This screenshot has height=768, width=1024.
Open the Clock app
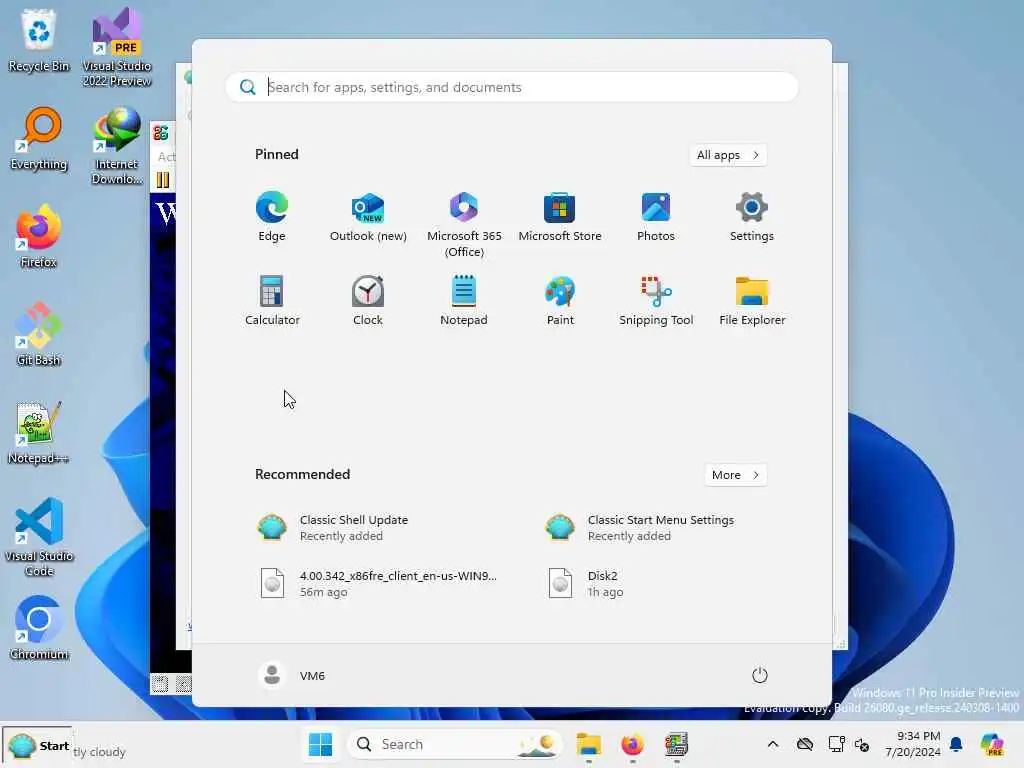click(x=368, y=301)
